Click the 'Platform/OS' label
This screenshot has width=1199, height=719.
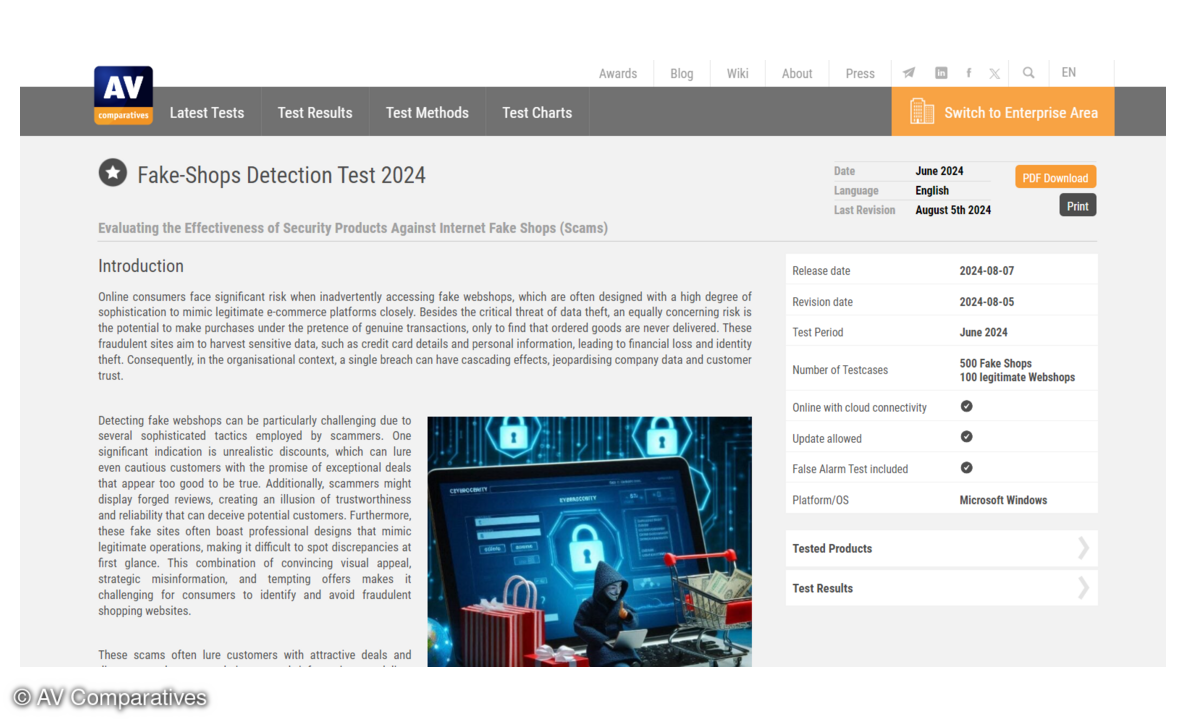click(820, 500)
